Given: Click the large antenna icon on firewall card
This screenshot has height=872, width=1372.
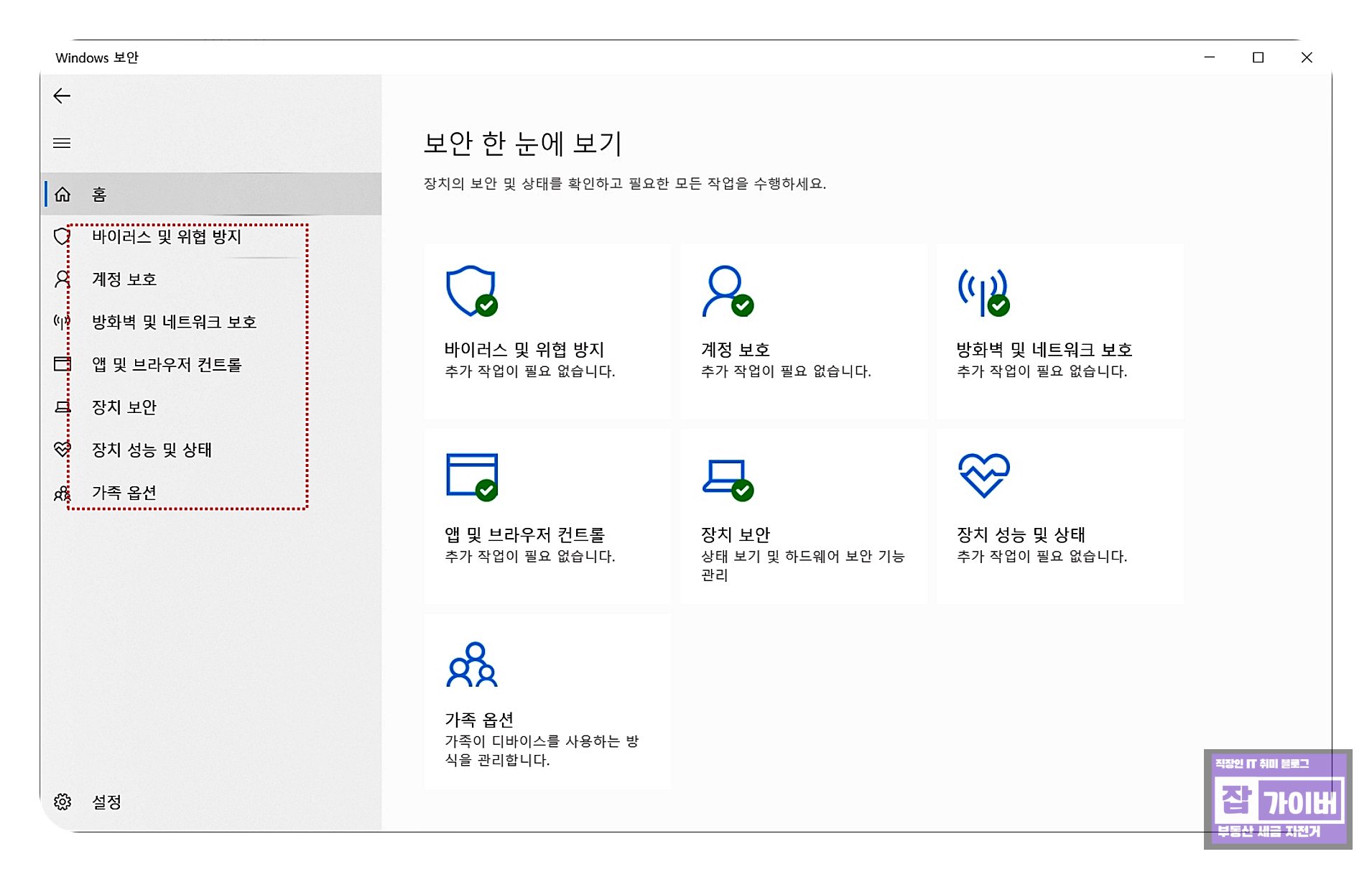Looking at the screenshot, I should pyautogui.click(x=983, y=292).
